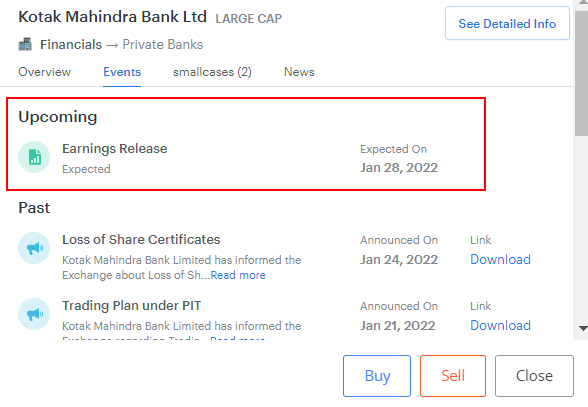The height and width of the screenshot is (407, 588).
Task: Switch to smallcases (2) tab
Action: pos(212,72)
